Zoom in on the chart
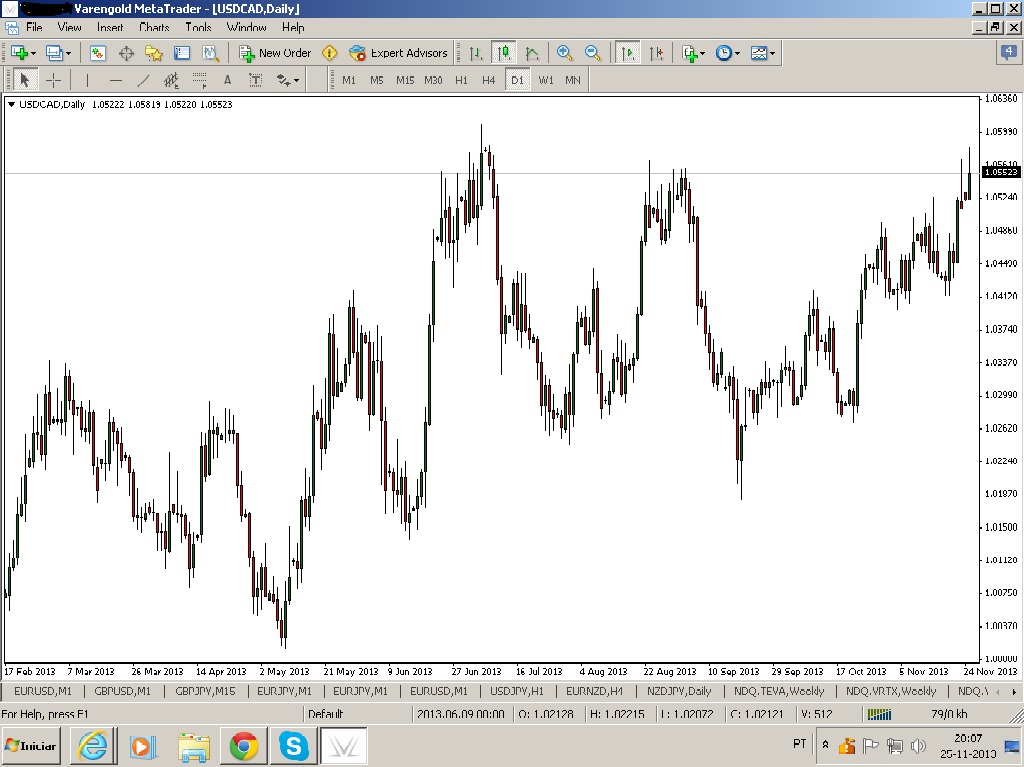This screenshot has width=1024, height=767. pyautogui.click(x=565, y=53)
